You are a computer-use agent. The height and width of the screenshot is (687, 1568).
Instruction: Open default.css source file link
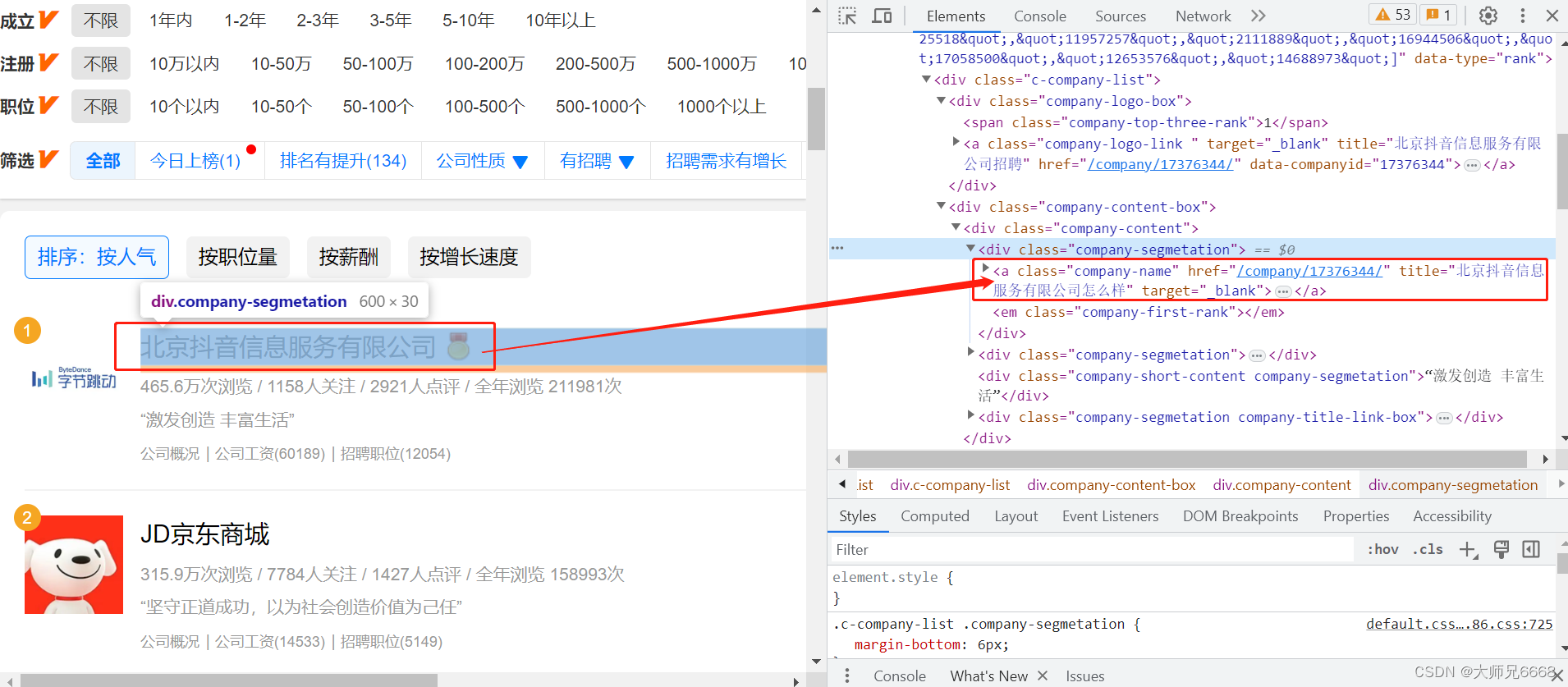[1460, 624]
